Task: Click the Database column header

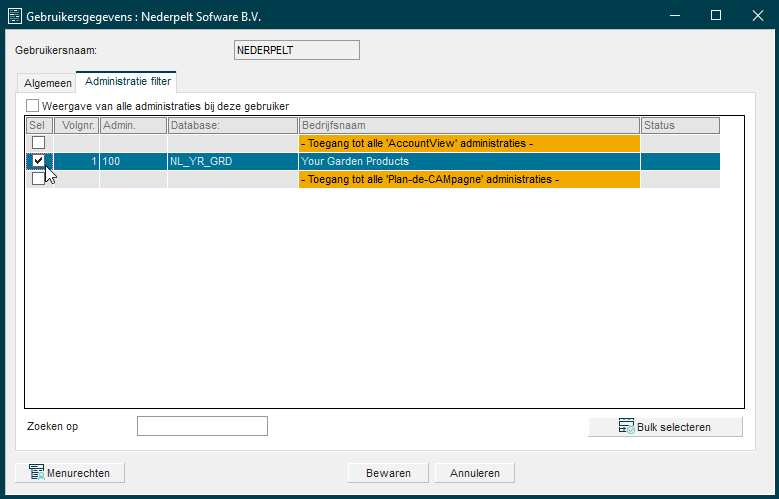Action: pos(232,125)
